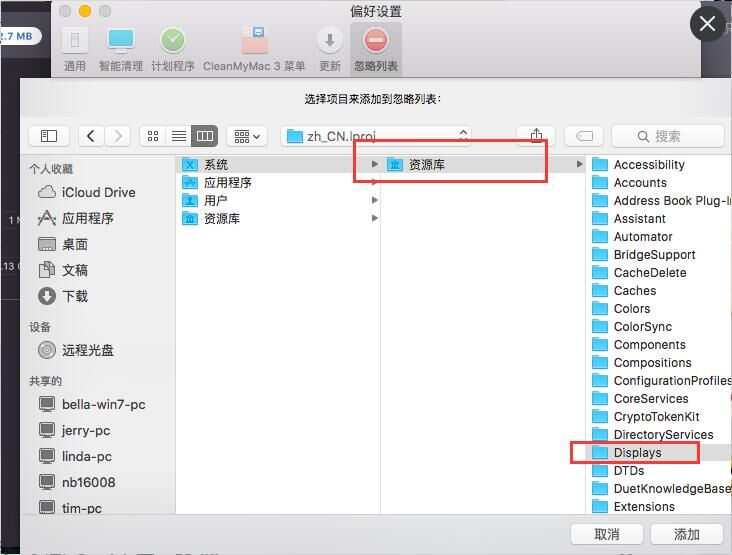Click the 搜索 search field
732x555 pixels.
[x=667, y=136]
